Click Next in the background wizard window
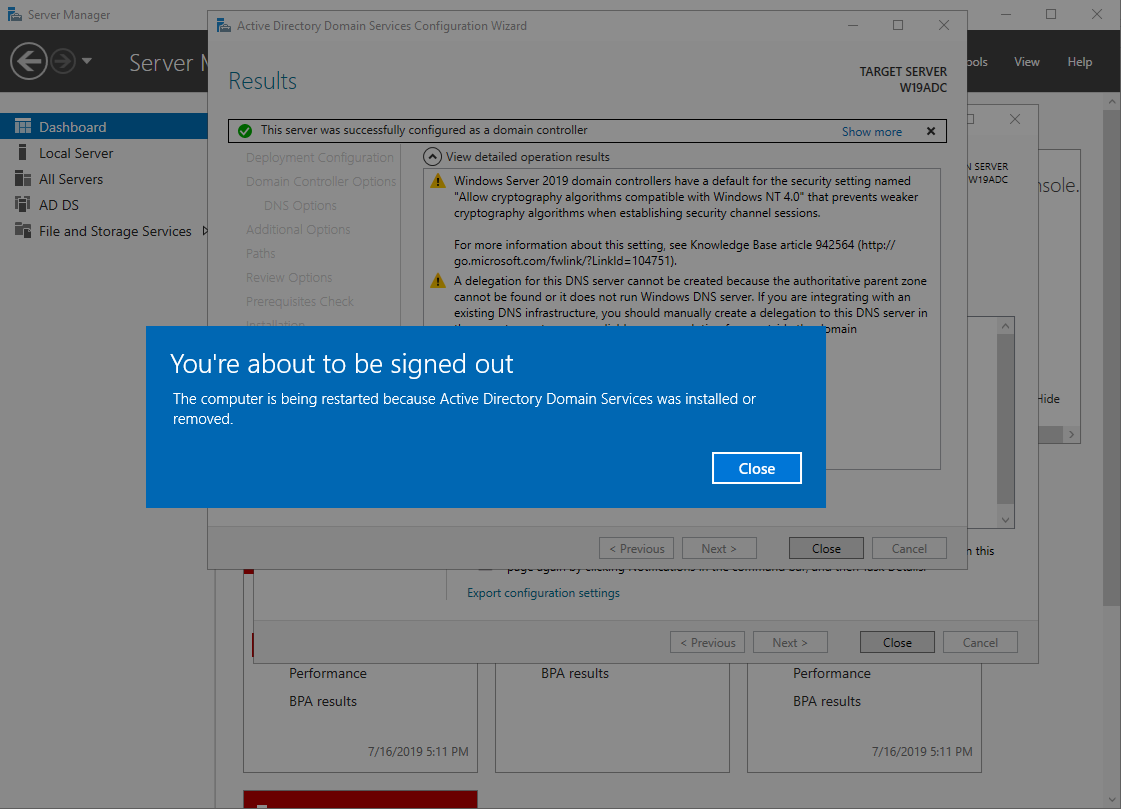Image resolution: width=1121 pixels, height=809 pixels. click(x=790, y=642)
